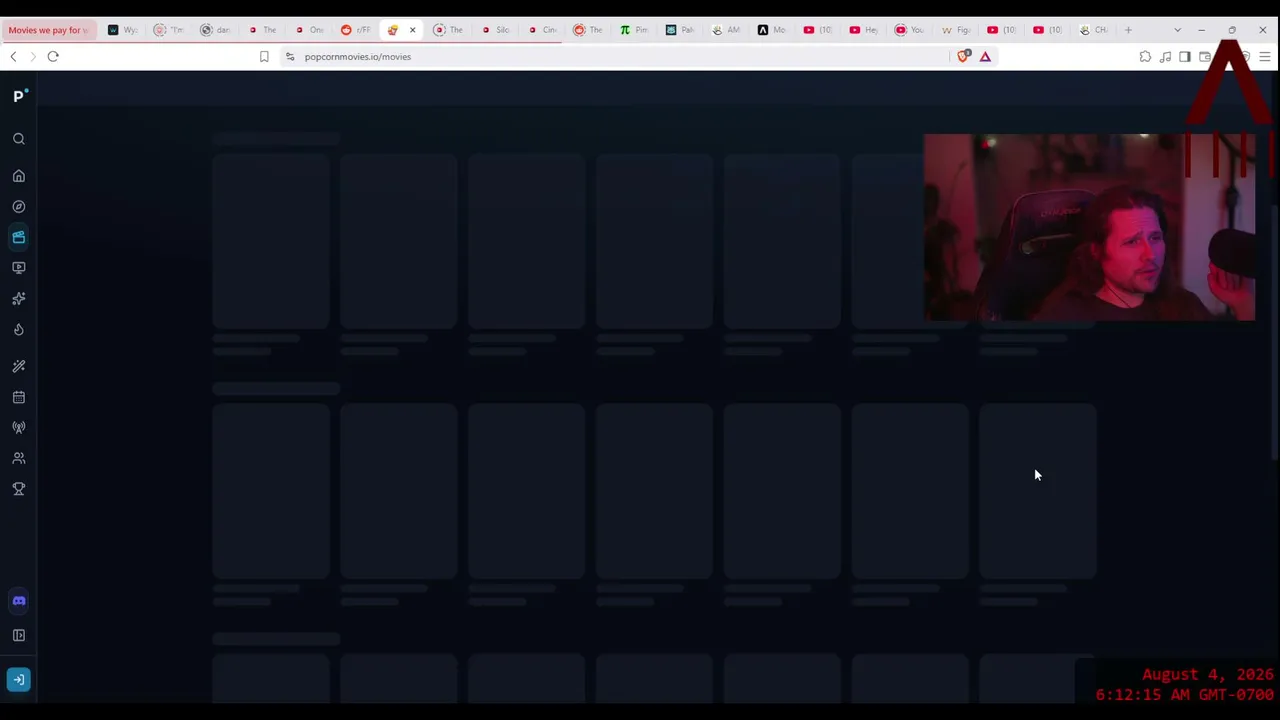
Task: Open the Brave Shields lion icon
Action: (963, 56)
